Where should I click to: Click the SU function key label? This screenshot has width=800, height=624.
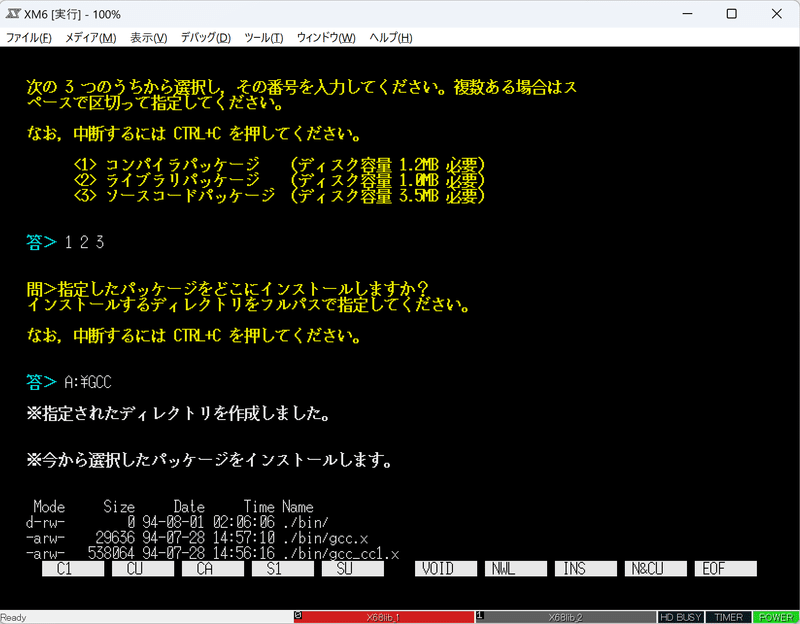tap(353, 568)
